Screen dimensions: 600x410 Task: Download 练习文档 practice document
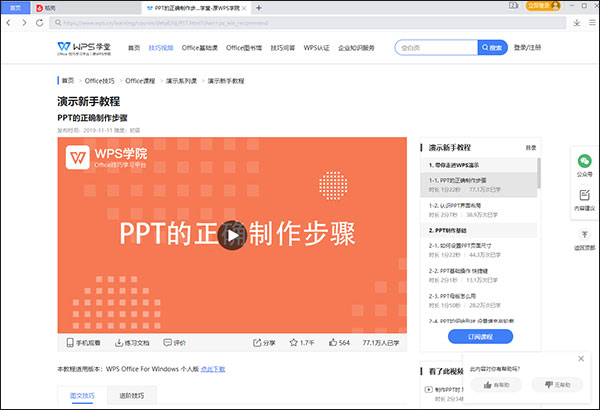[132, 343]
